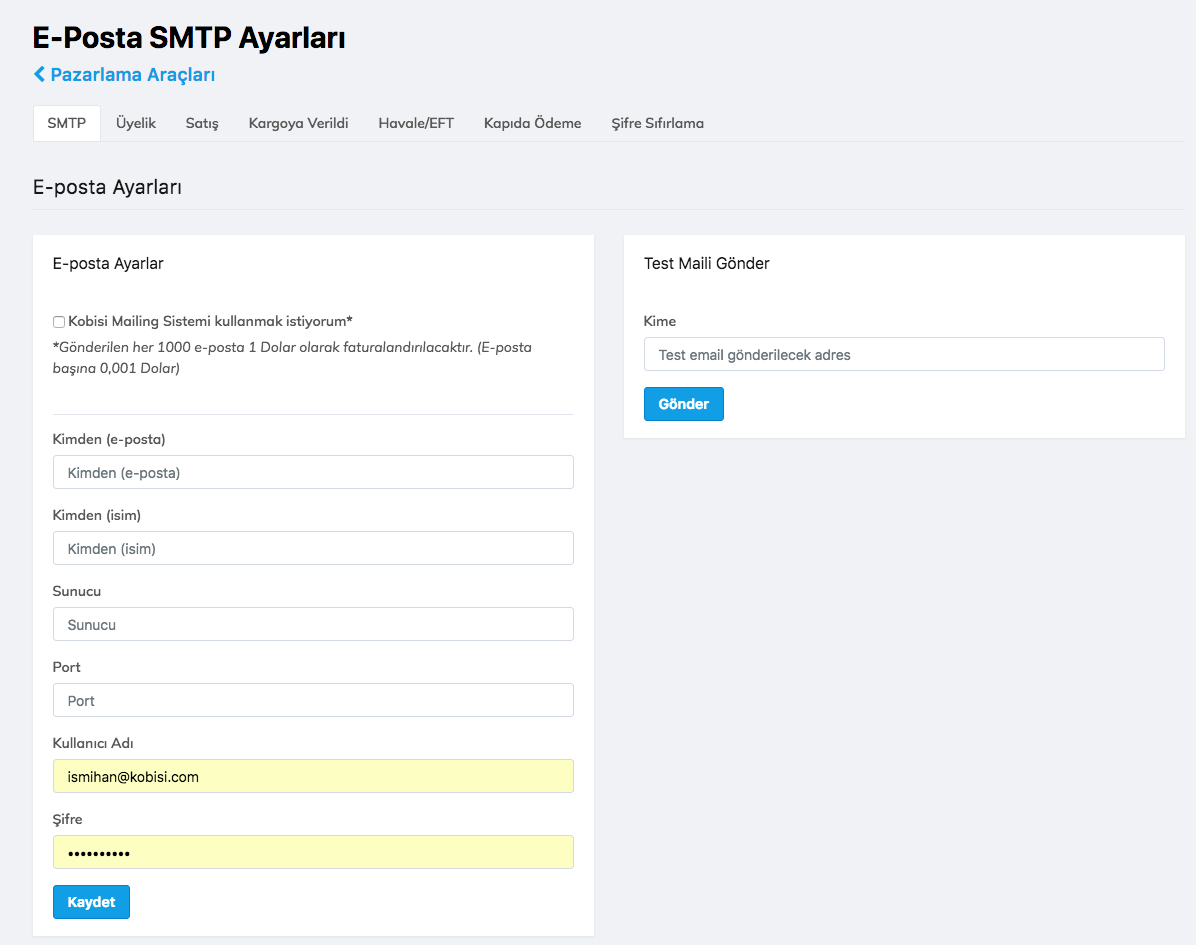Select the Kapıda Ödeme tab
1196x945 pixels.
click(532, 124)
